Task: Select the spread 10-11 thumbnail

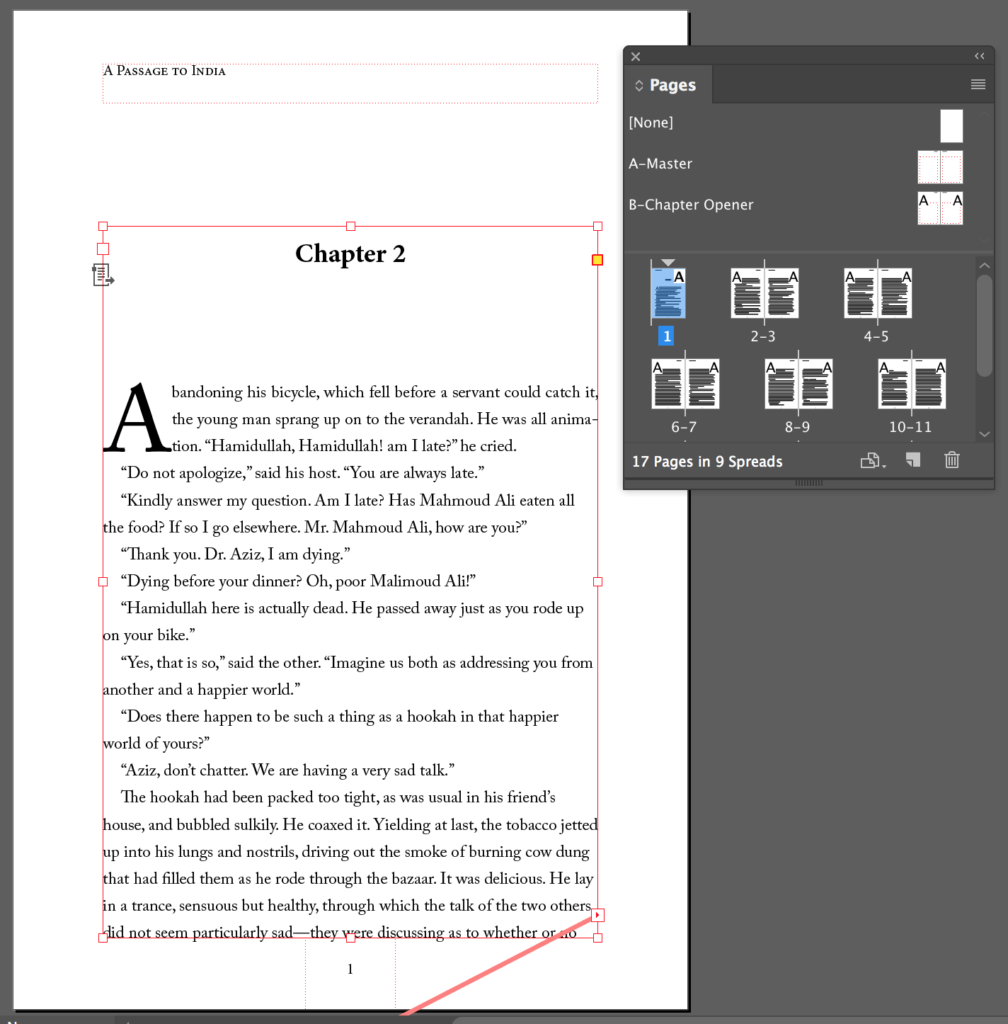Action: pos(911,383)
